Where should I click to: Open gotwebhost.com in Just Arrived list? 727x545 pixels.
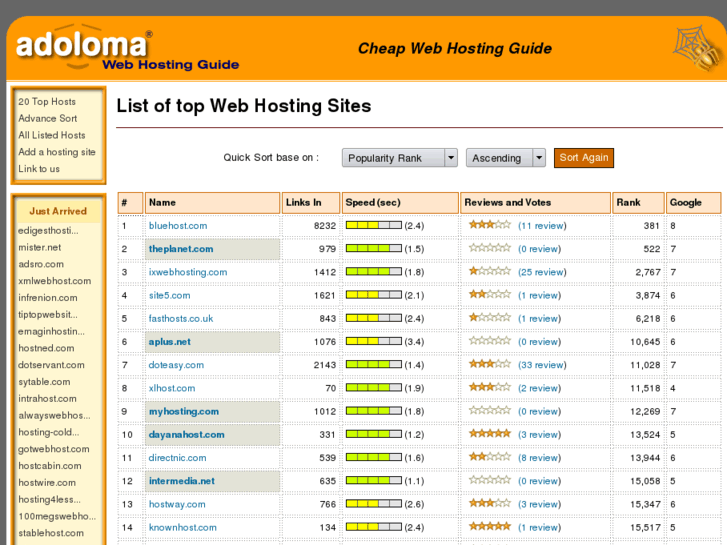54,449
